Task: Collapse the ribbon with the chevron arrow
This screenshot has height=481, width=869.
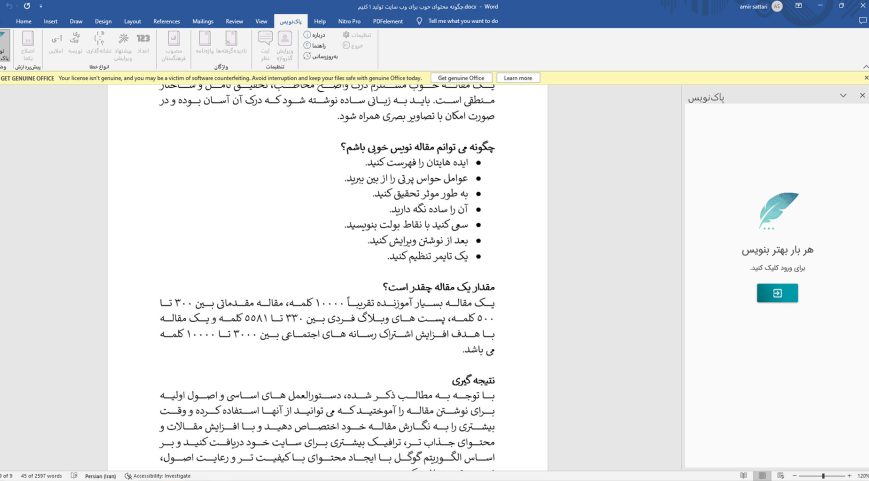Action: (x=865, y=66)
